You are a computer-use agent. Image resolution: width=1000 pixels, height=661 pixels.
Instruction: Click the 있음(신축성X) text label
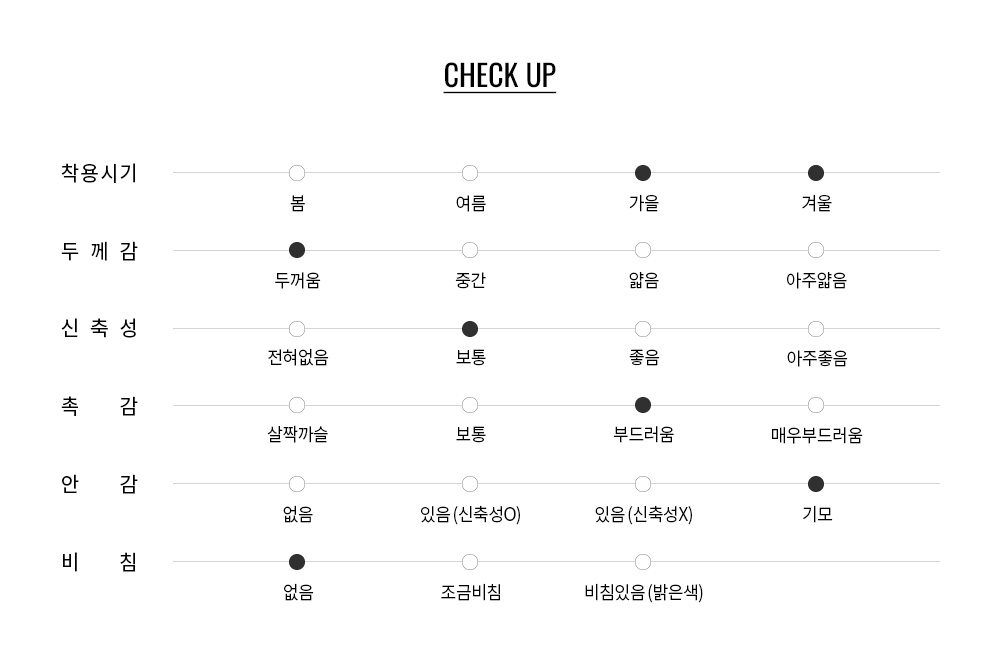coord(643,514)
